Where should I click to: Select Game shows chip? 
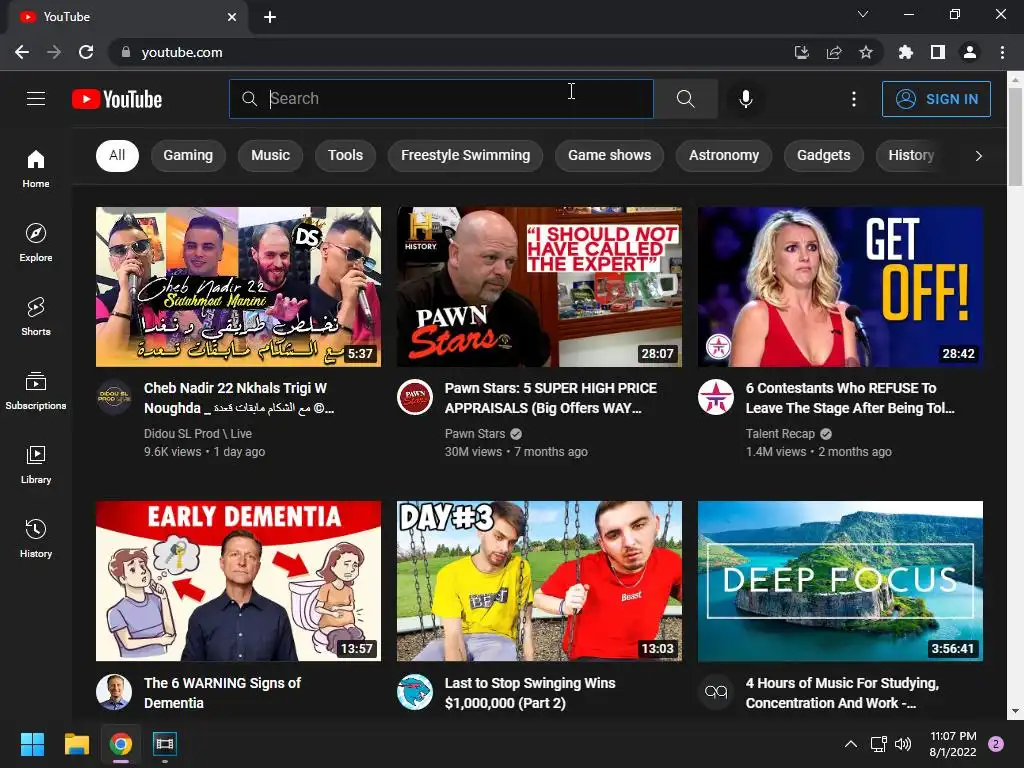[x=609, y=155]
